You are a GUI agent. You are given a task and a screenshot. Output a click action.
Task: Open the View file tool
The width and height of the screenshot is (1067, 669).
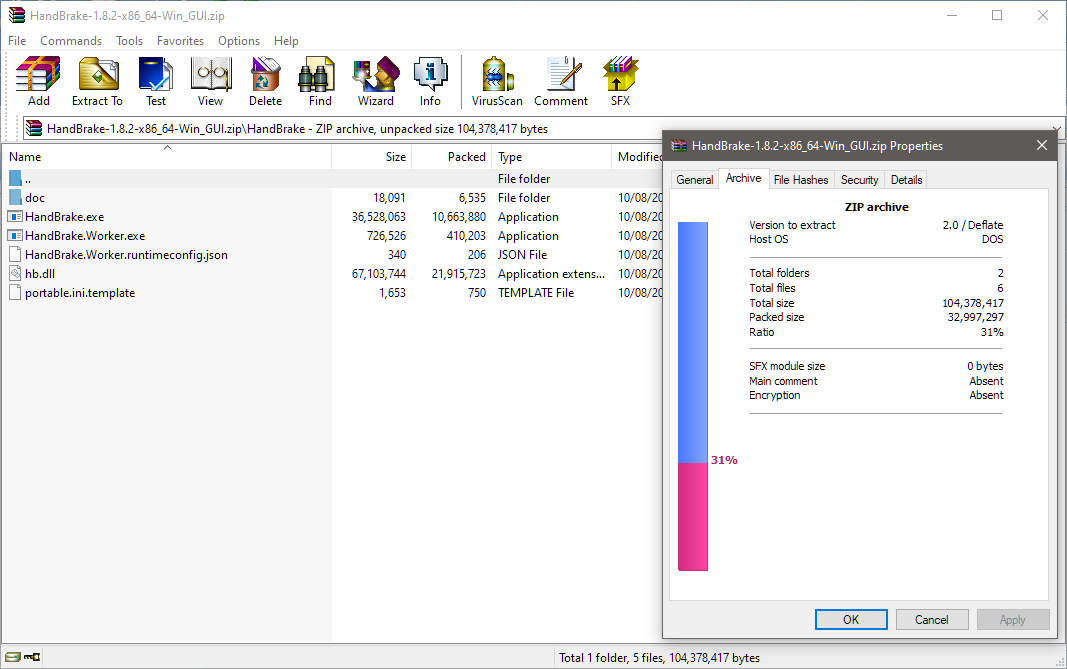pos(211,74)
